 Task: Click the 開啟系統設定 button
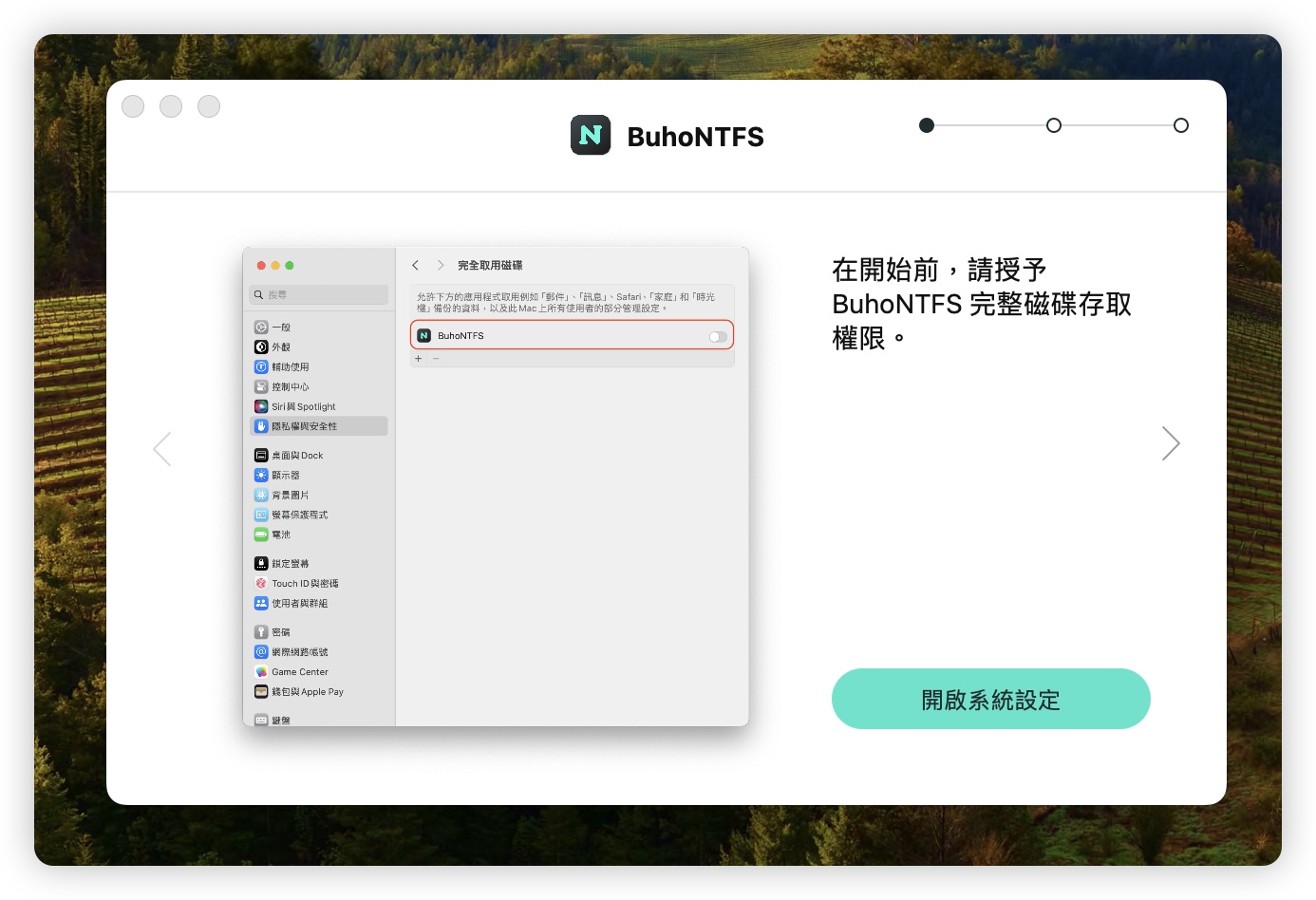pyautogui.click(x=990, y=699)
